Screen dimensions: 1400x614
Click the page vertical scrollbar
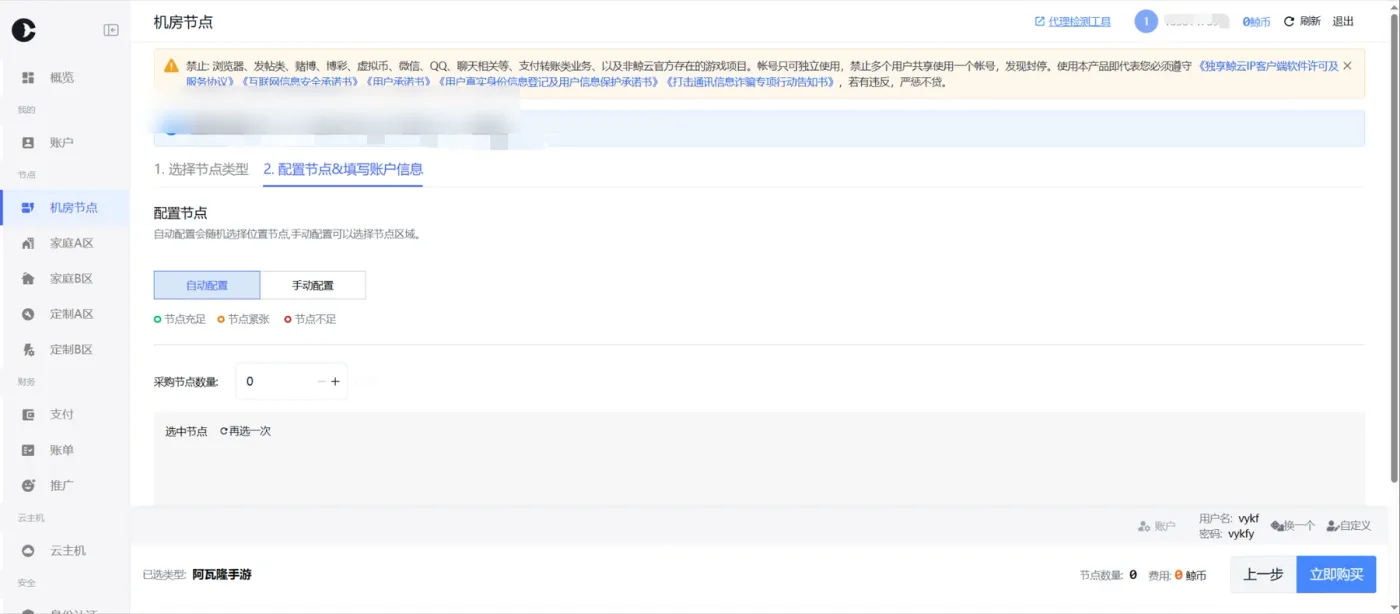point(1395,250)
